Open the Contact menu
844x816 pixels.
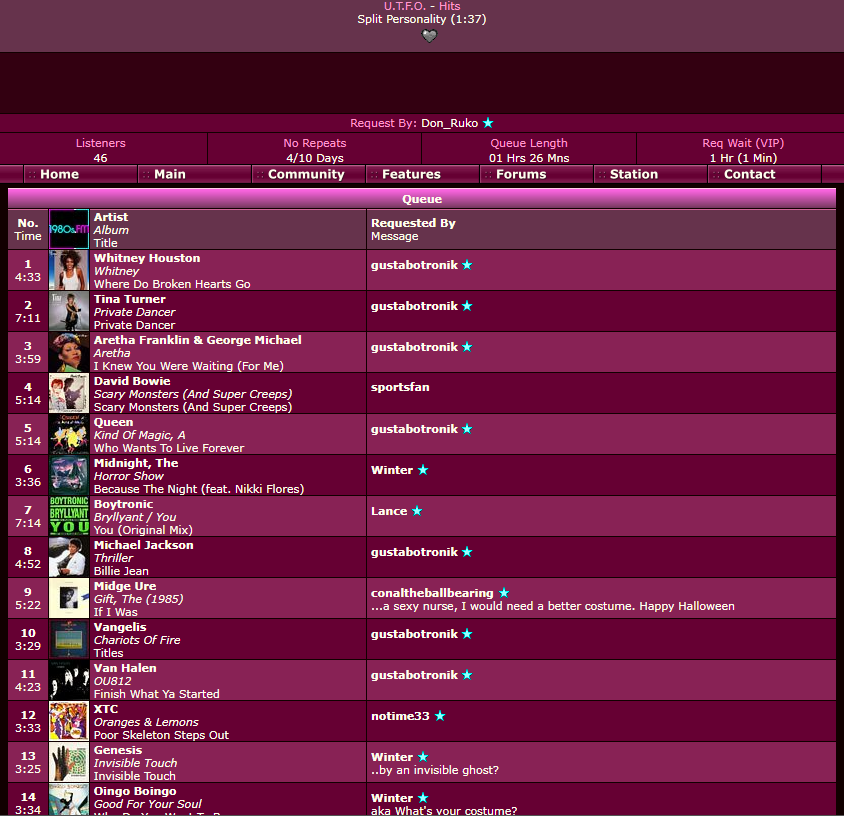(x=749, y=174)
